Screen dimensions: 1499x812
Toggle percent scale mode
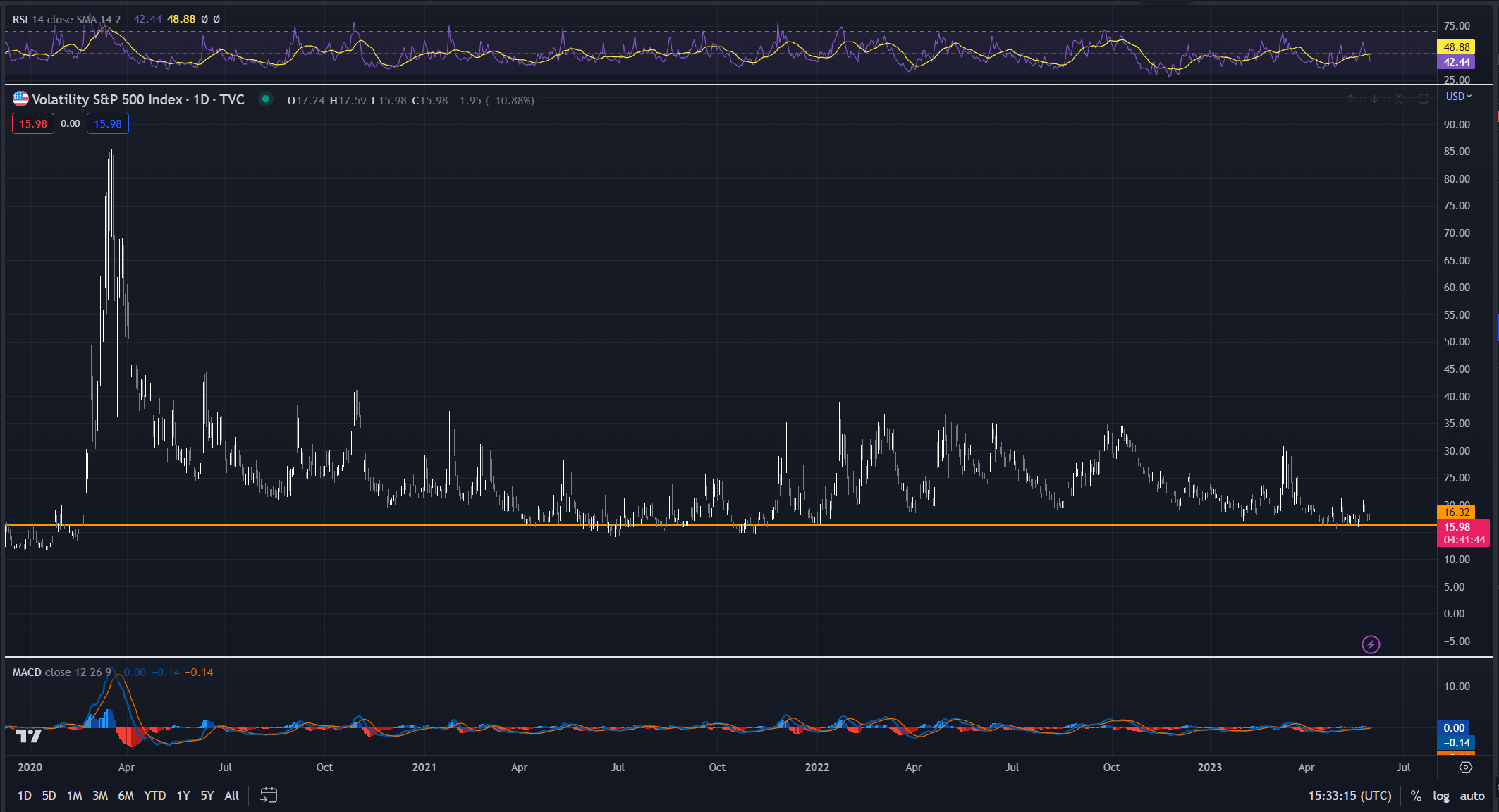[1415, 796]
